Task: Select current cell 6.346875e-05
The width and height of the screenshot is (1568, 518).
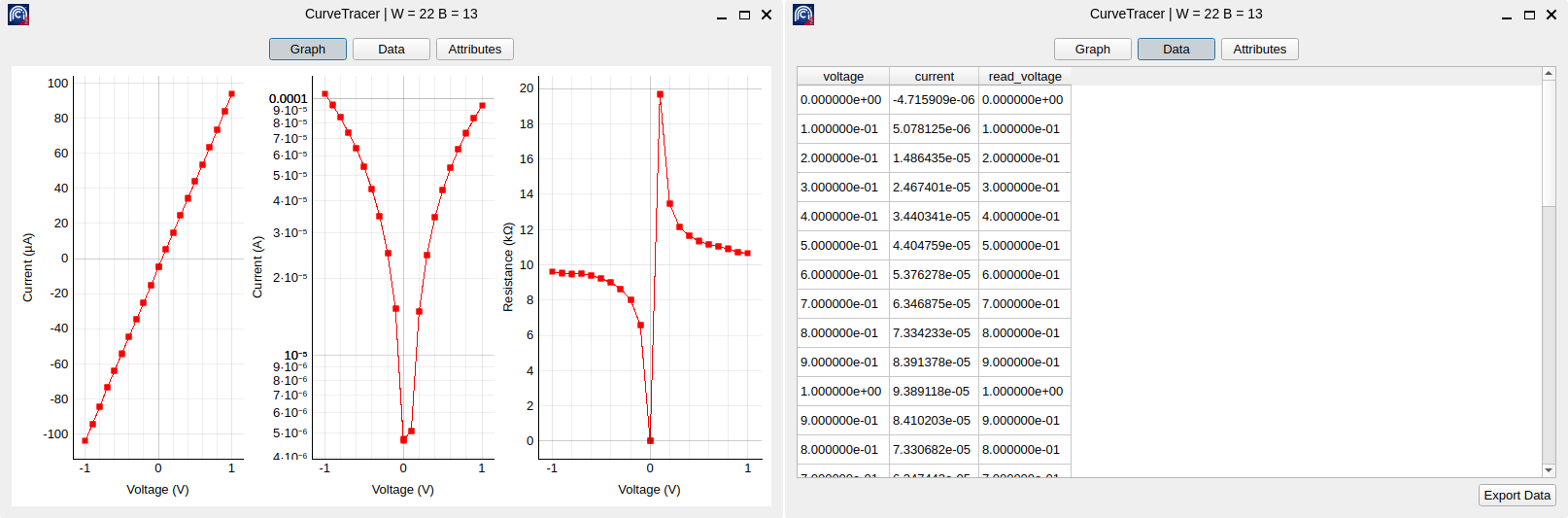Action: click(x=934, y=304)
